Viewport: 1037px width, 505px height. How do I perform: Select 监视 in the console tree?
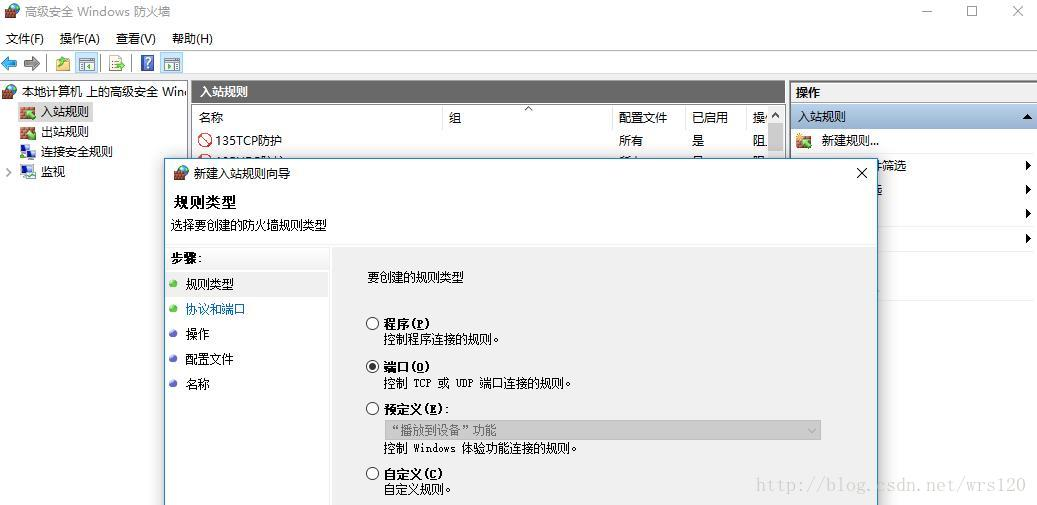click(x=53, y=172)
